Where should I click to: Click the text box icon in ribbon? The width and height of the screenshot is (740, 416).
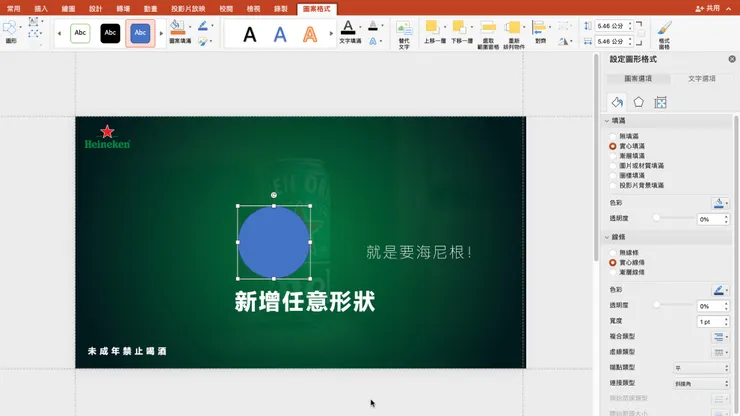[34, 22]
